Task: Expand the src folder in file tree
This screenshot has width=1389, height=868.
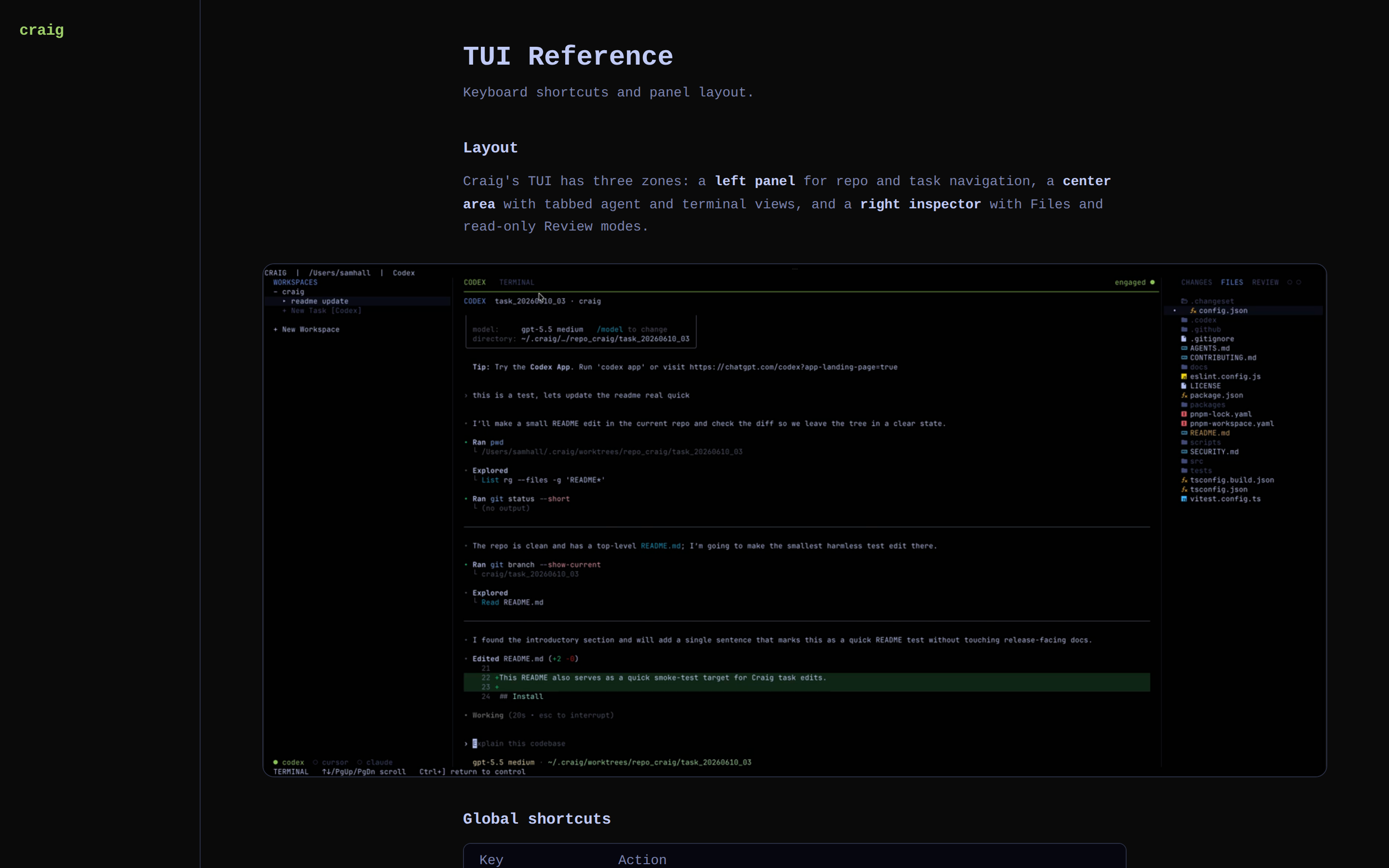Action: (1192, 461)
